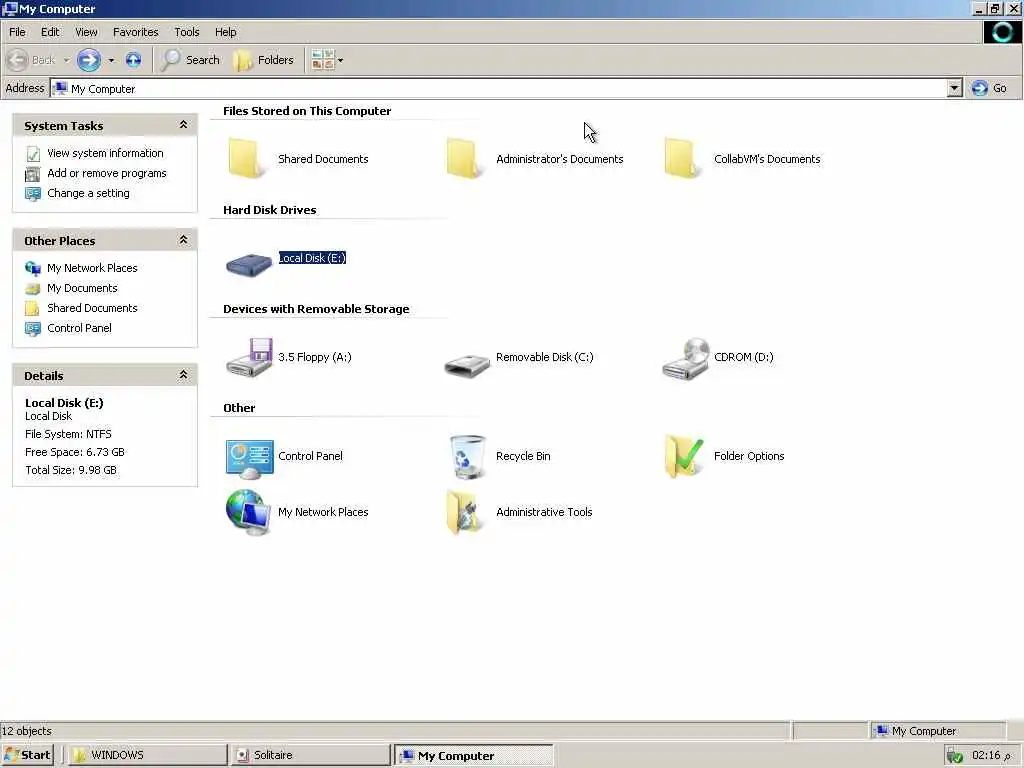Image resolution: width=1024 pixels, height=768 pixels.
Task: Click the system tray shield icon
Action: [954, 756]
